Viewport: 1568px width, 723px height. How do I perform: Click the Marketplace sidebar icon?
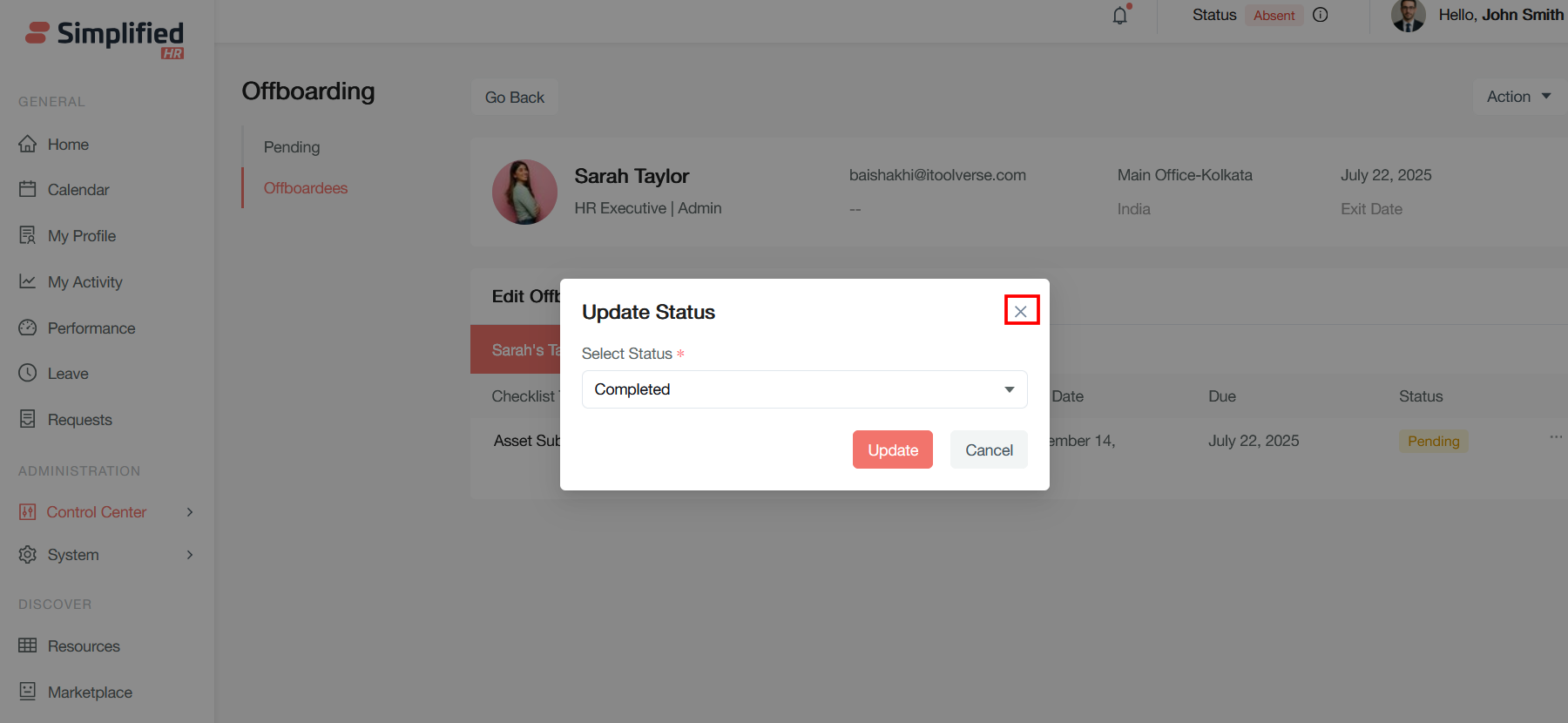click(28, 692)
